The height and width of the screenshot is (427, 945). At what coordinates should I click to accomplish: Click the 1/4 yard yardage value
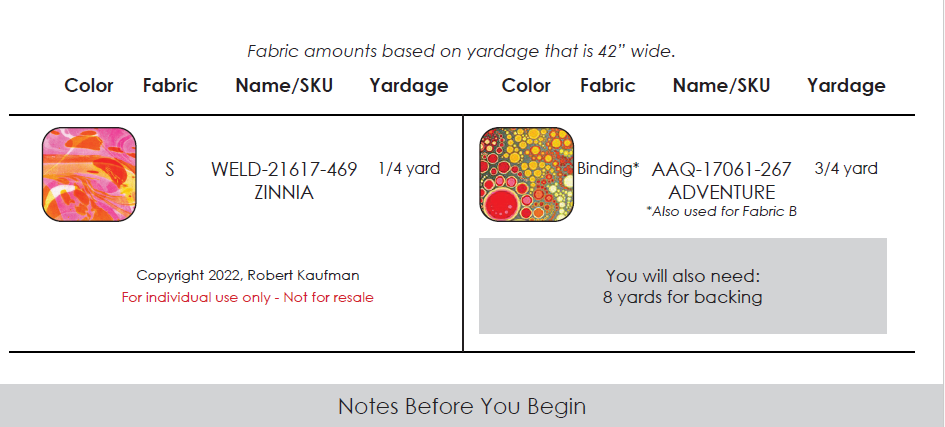point(409,169)
